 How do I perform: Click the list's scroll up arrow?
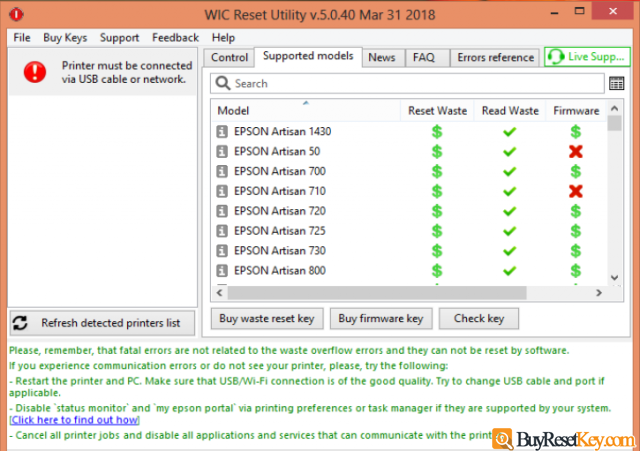(614, 109)
